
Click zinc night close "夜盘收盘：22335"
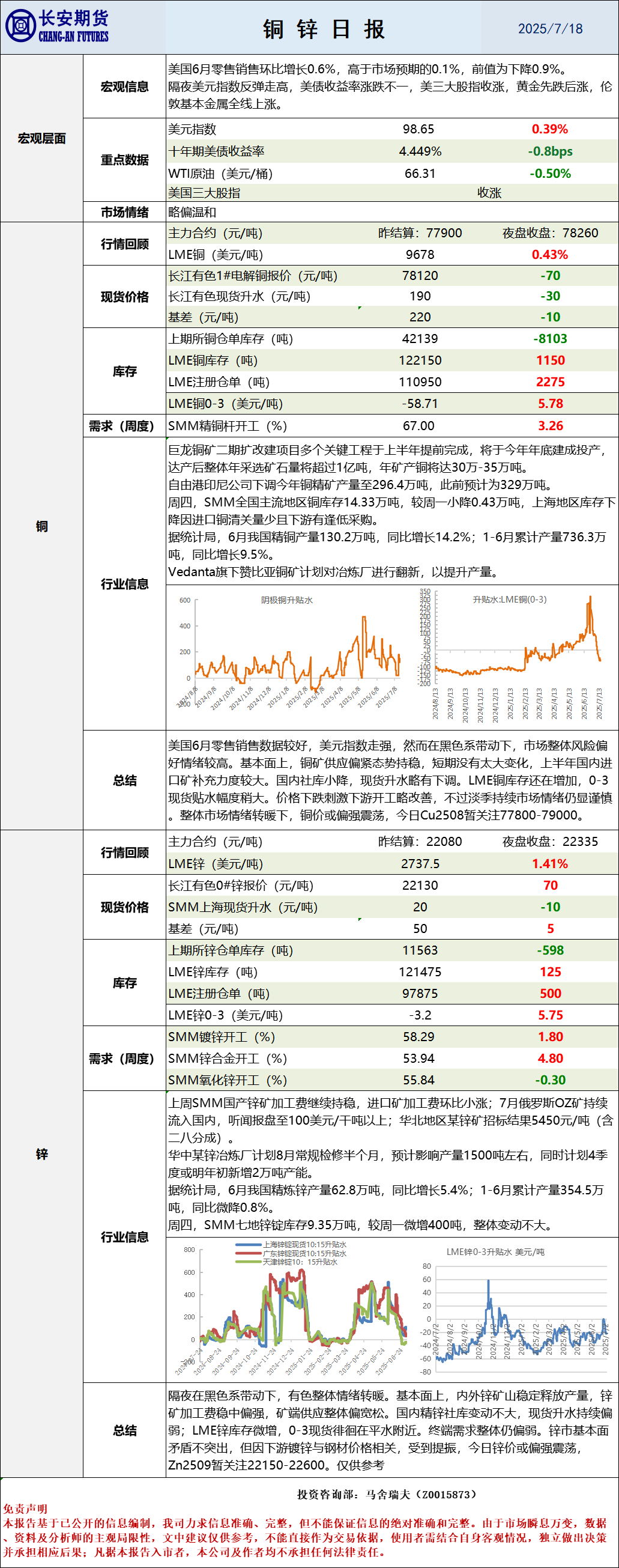(550, 842)
